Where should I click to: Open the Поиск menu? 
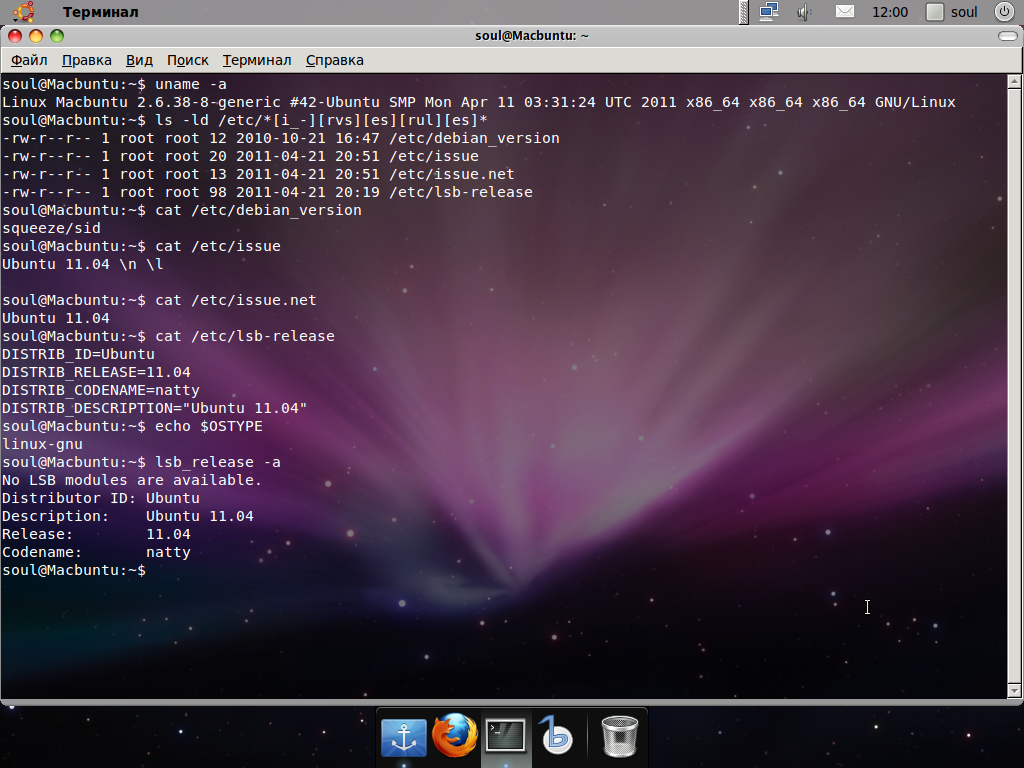pyautogui.click(x=187, y=60)
